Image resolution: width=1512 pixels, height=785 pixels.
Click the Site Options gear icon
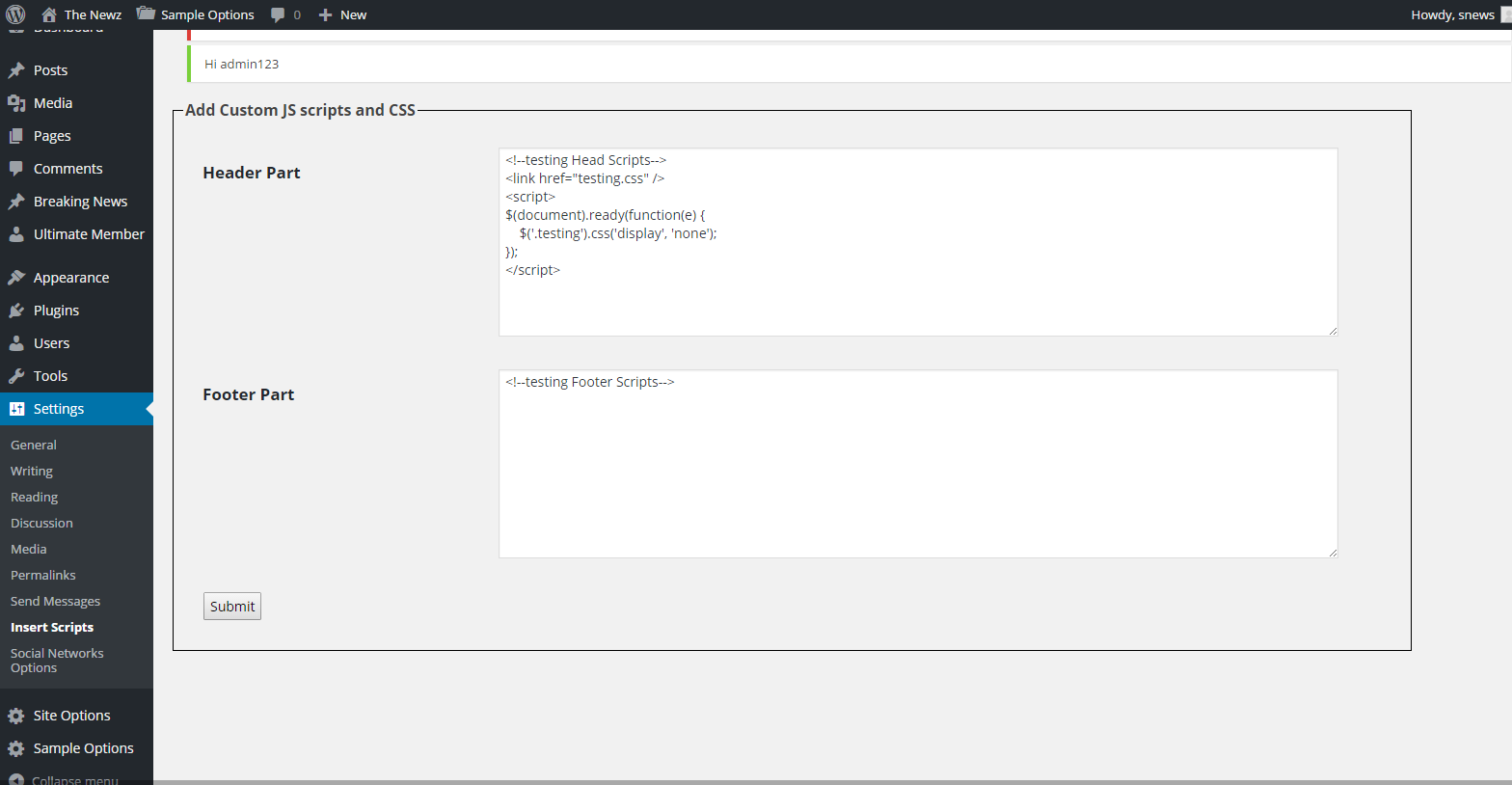click(16, 716)
